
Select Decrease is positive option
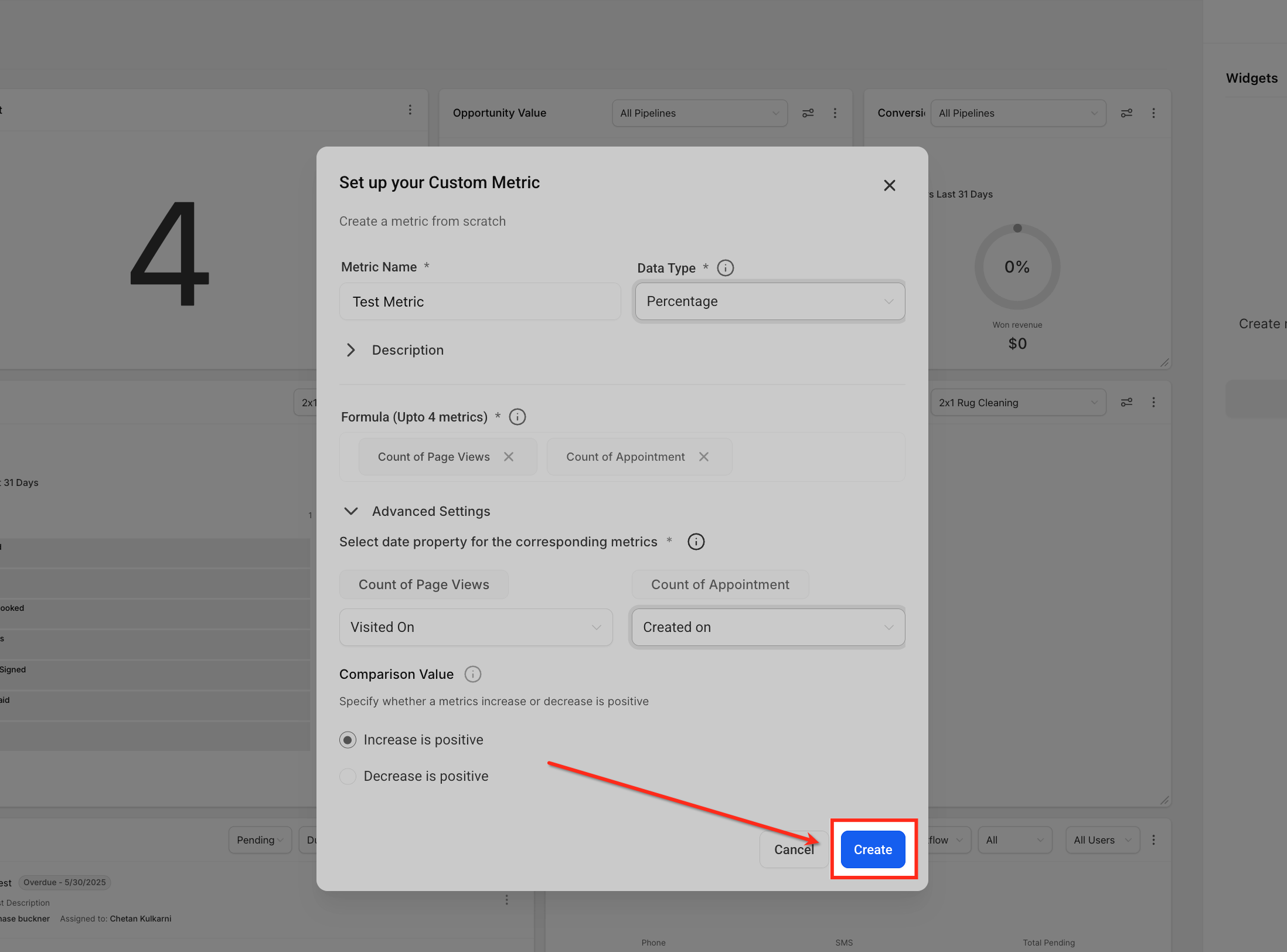(x=348, y=776)
